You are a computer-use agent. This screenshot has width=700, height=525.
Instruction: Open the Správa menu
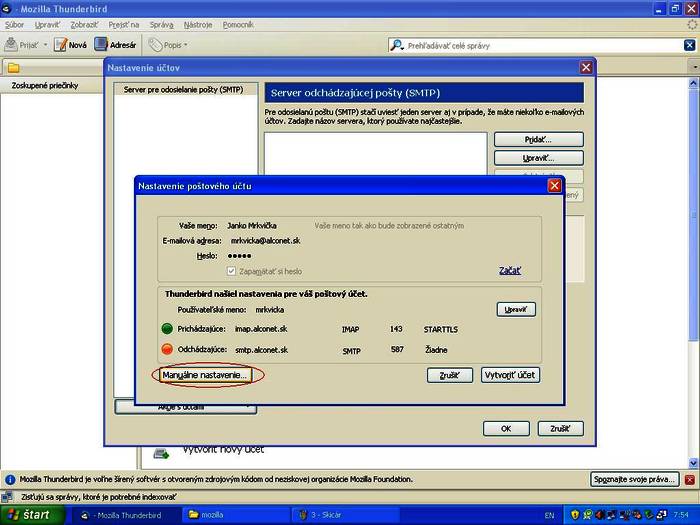pyautogui.click(x=162, y=25)
